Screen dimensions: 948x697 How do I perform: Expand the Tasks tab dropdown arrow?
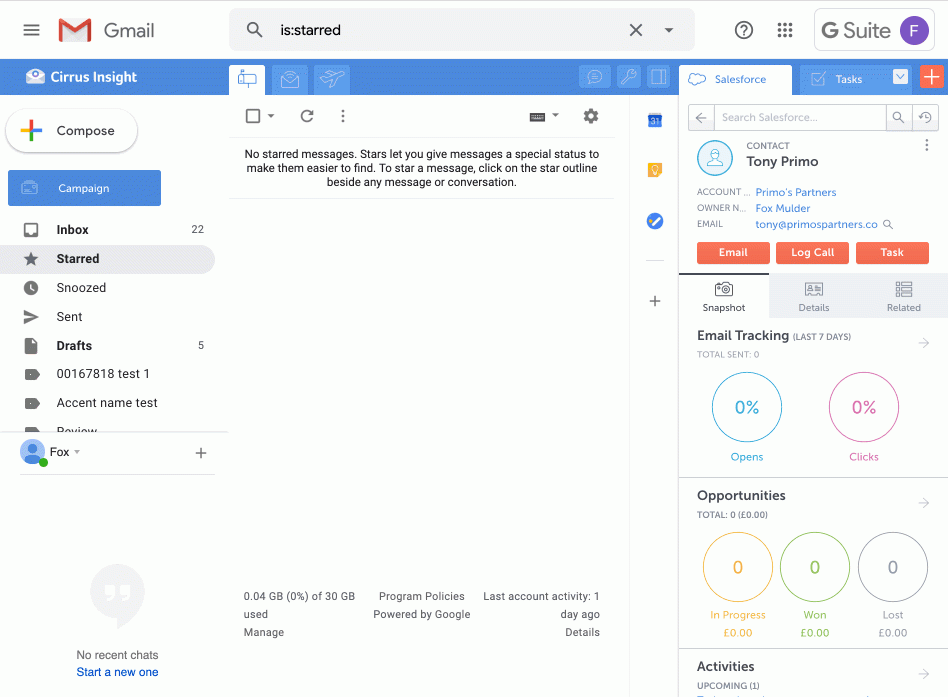pyautogui.click(x=900, y=77)
